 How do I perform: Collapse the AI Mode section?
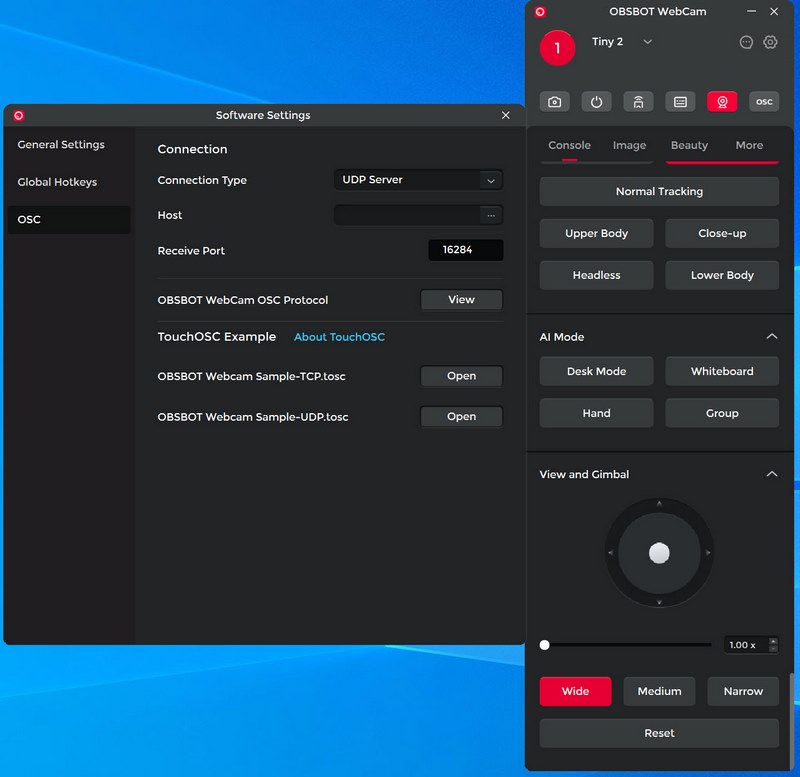click(x=771, y=337)
